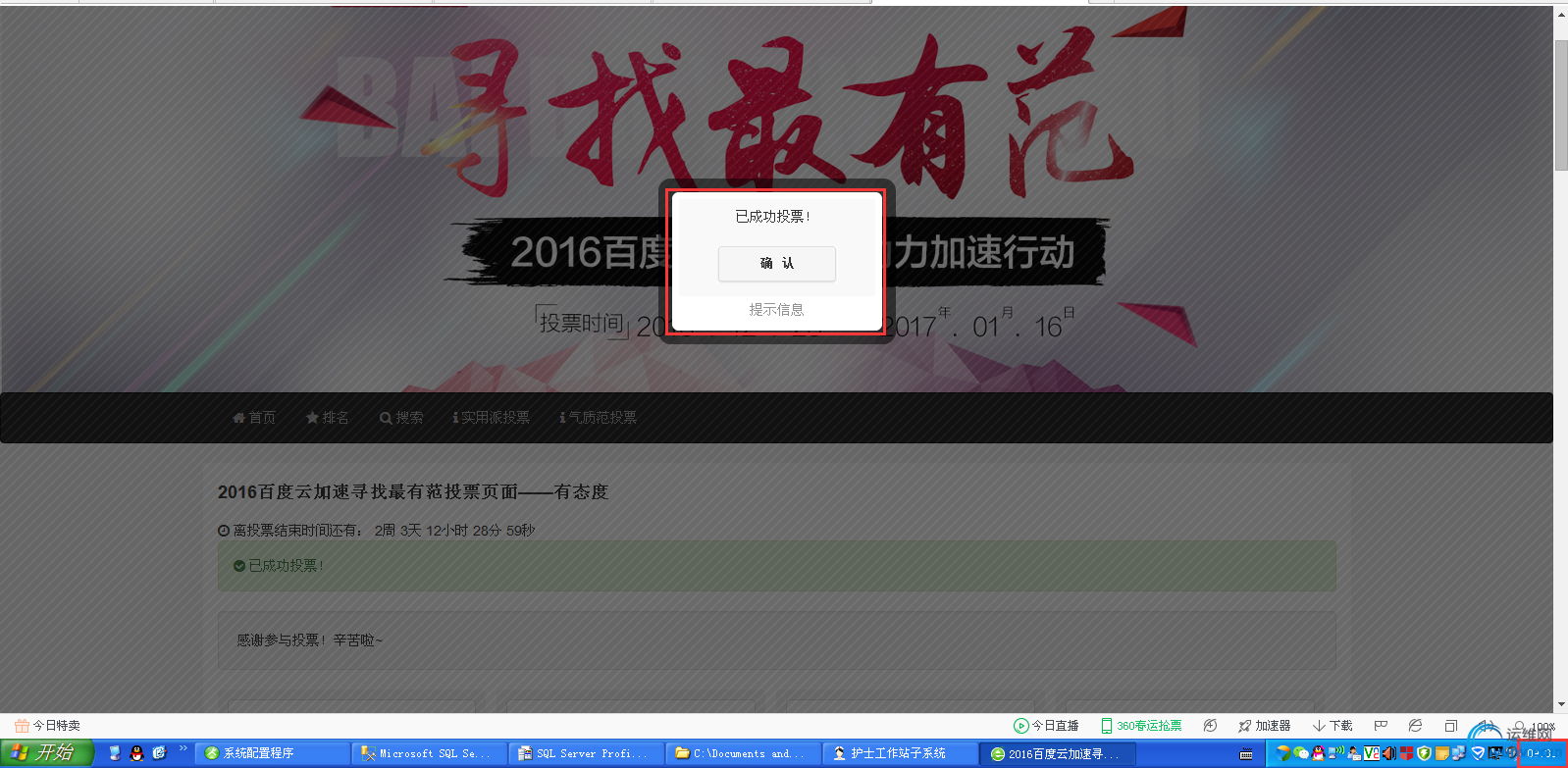Click the IE compatibility mode icon in status bar
The image size is (1568, 768).
[x=1415, y=726]
